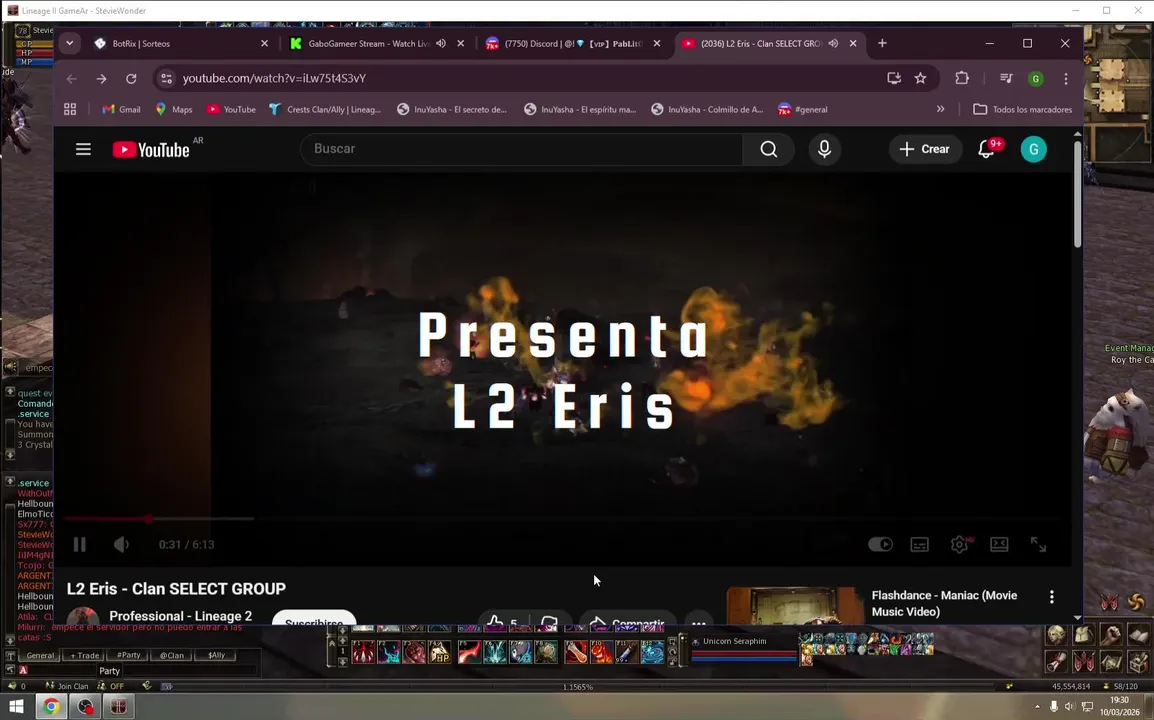Mute the L2 Eris YouTube tab audio
This screenshot has width=1154, height=720.
[x=833, y=43]
